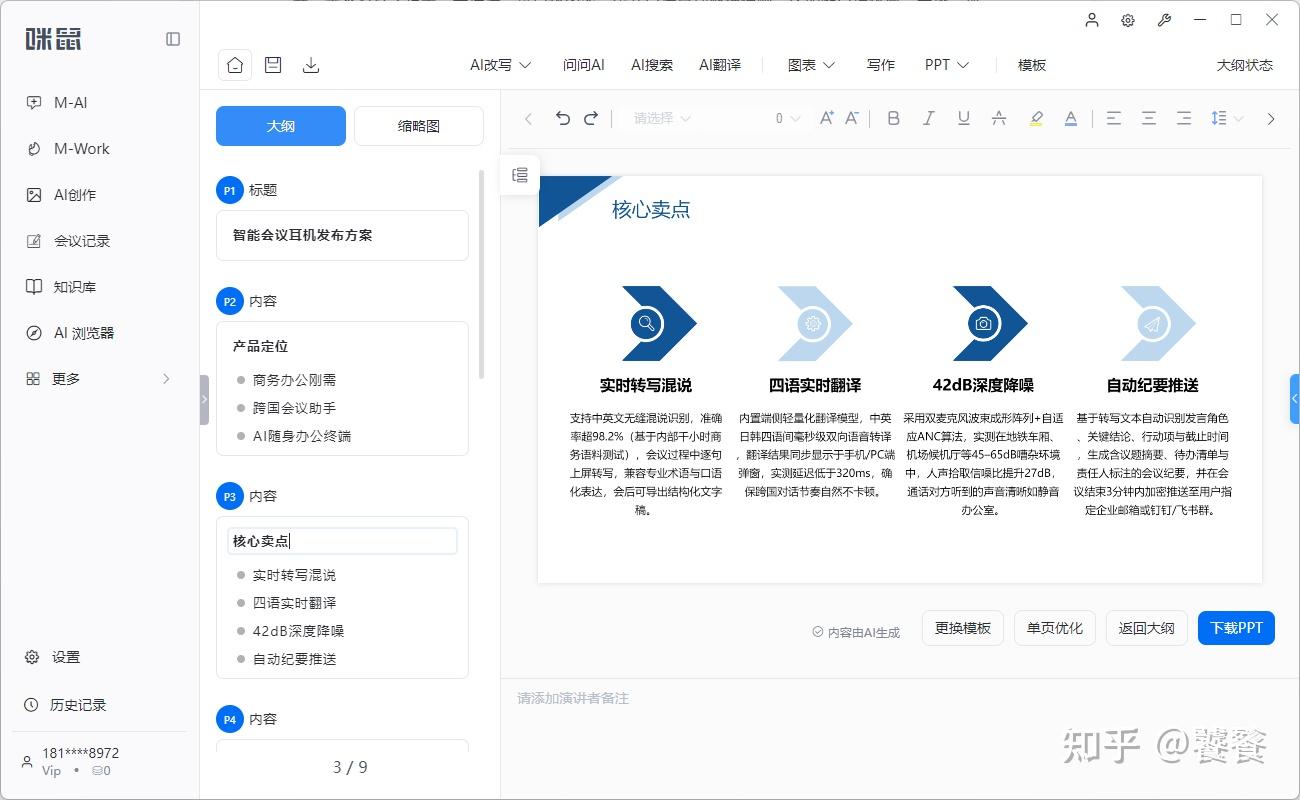Image resolution: width=1300 pixels, height=800 pixels.
Task: Click 核心卖点 title input field
Action: click(x=342, y=541)
